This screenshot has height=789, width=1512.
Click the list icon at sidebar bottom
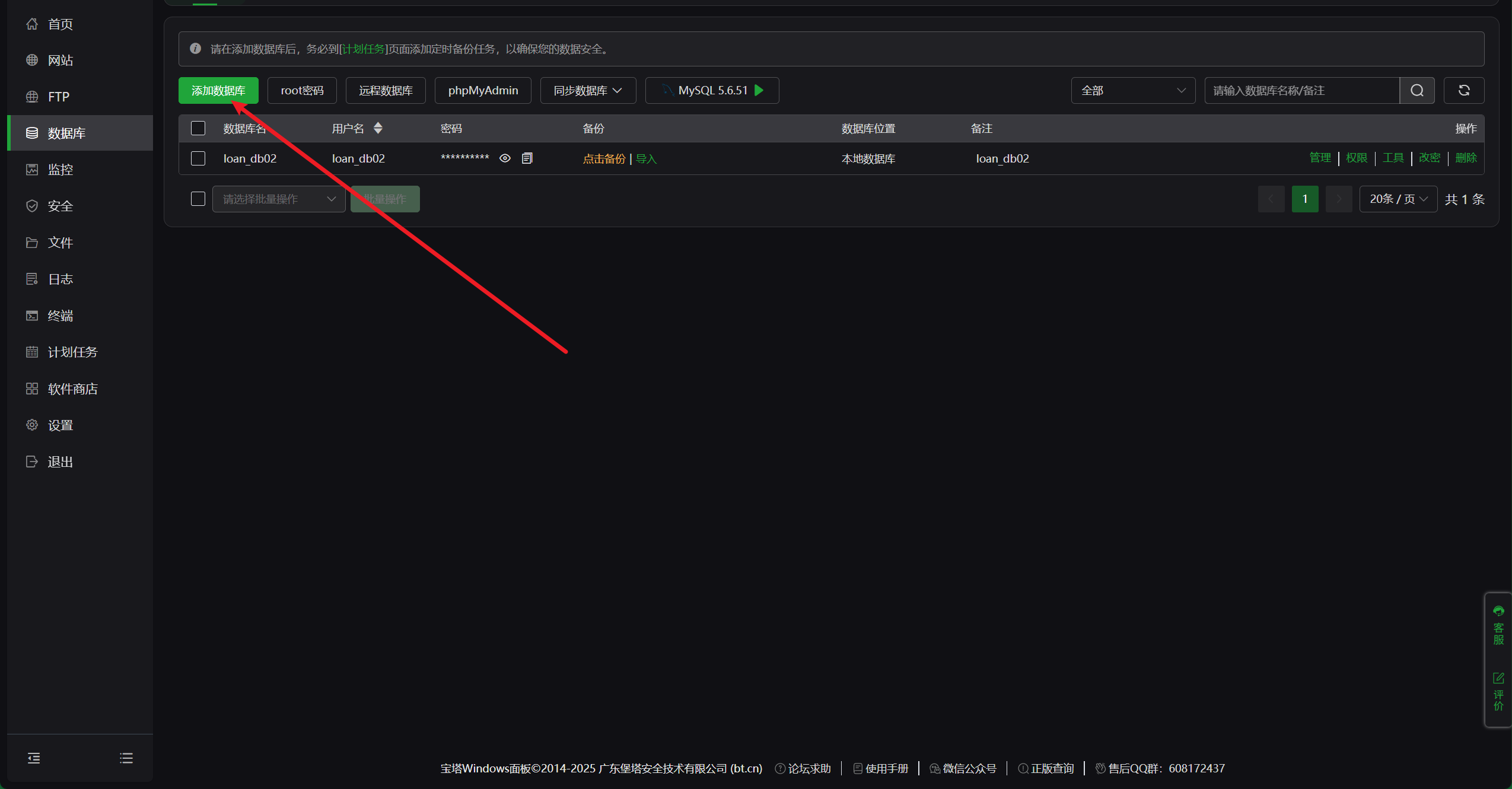click(x=126, y=758)
